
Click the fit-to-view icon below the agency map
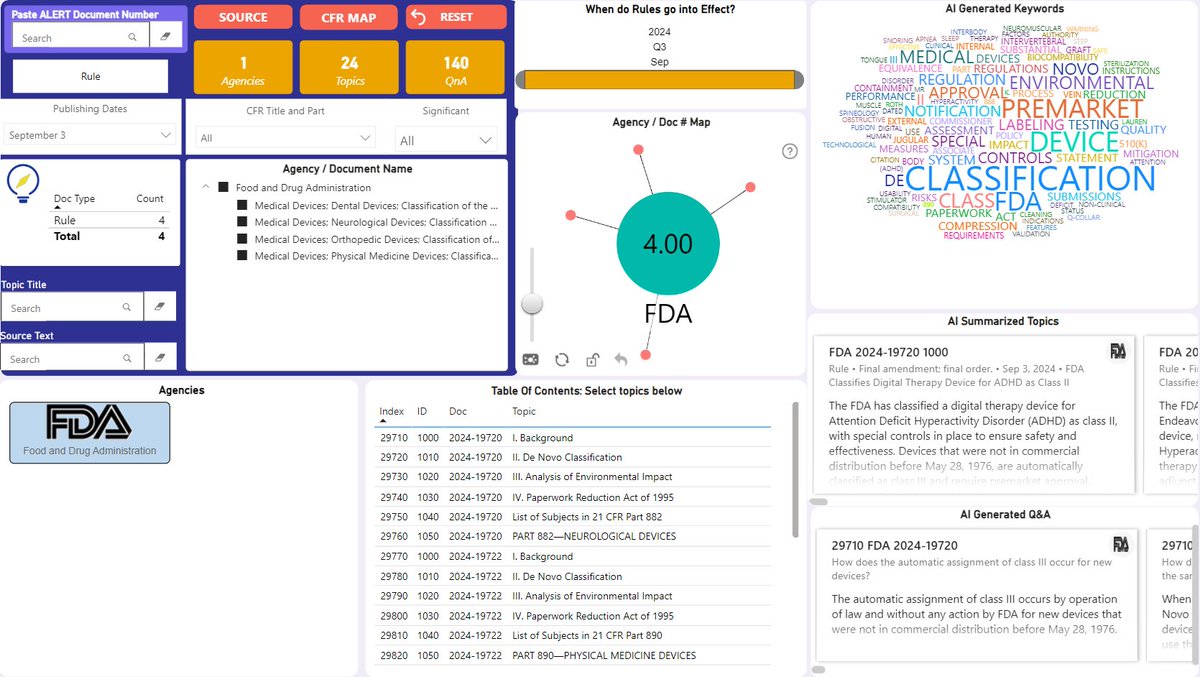[531, 360]
